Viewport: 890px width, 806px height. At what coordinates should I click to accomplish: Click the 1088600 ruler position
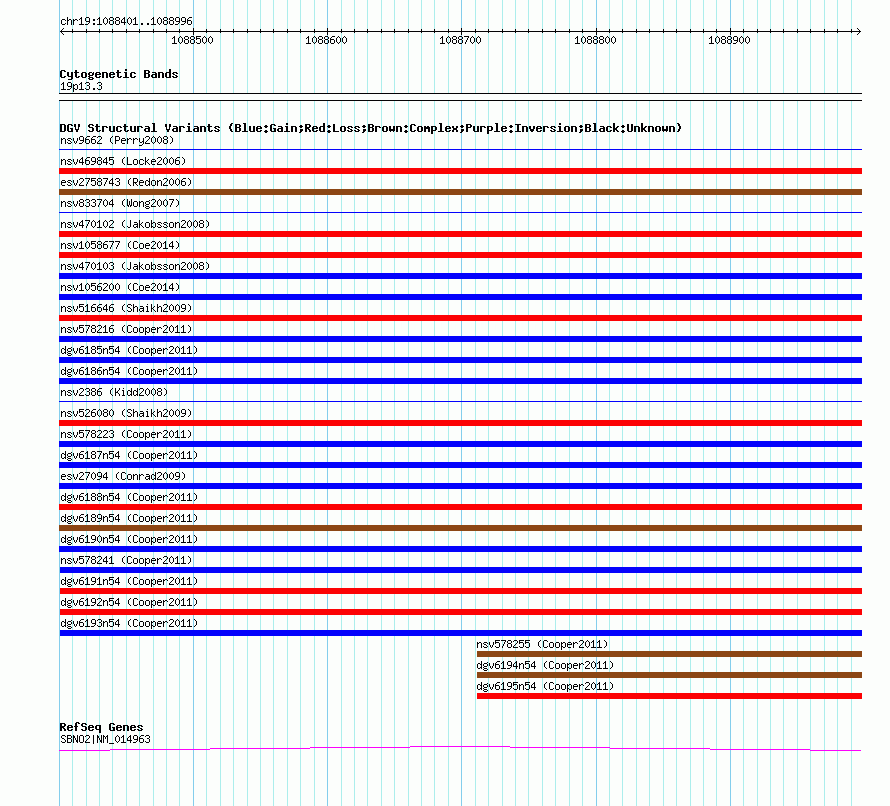pyautogui.click(x=326, y=40)
